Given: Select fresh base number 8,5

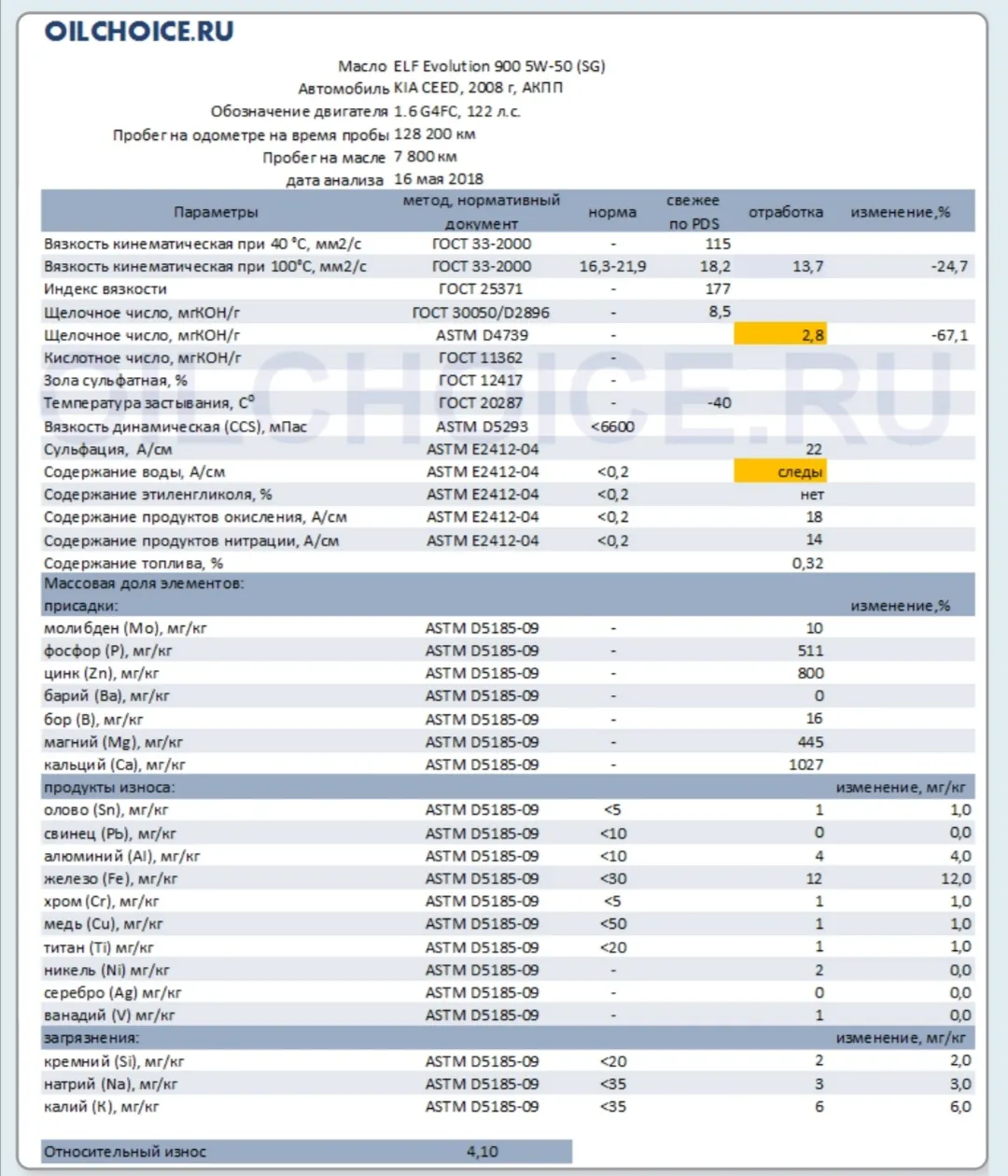Looking at the screenshot, I should point(720,312).
